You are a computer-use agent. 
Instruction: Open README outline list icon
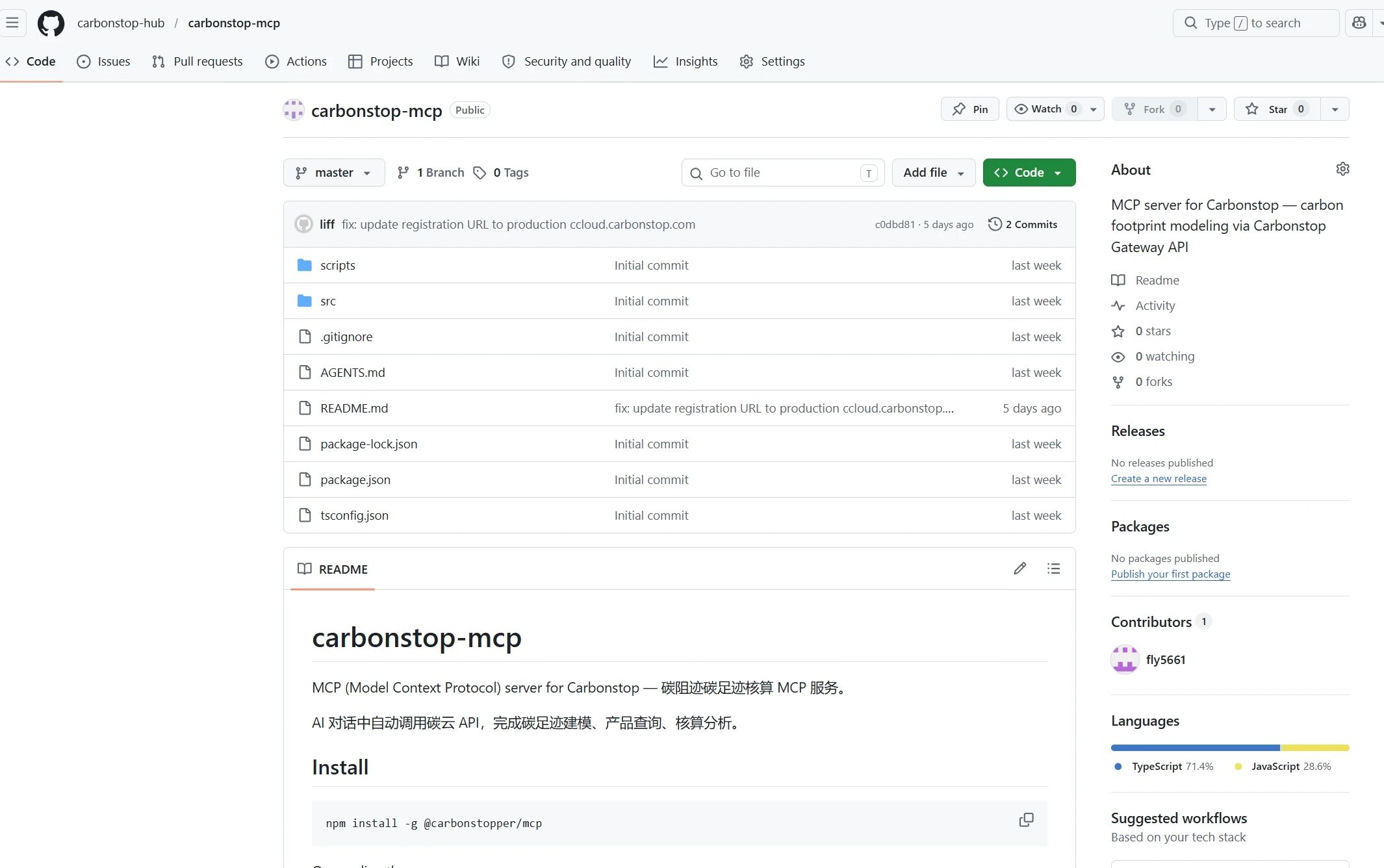tap(1054, 568)
